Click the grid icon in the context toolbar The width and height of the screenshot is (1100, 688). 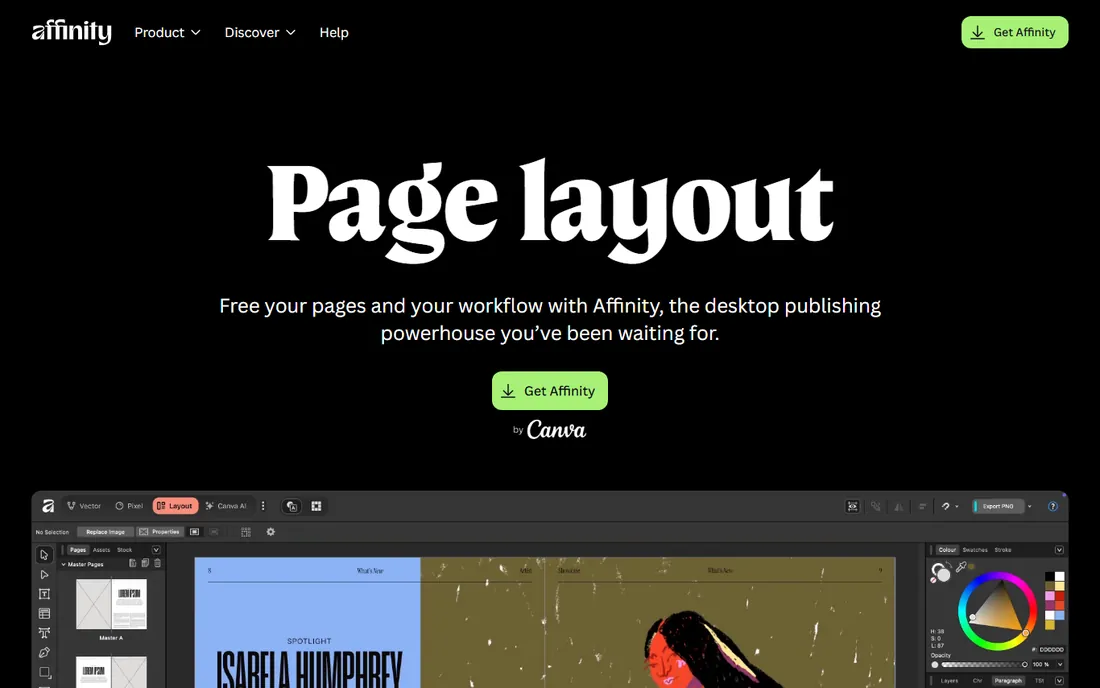coord(246,532)
